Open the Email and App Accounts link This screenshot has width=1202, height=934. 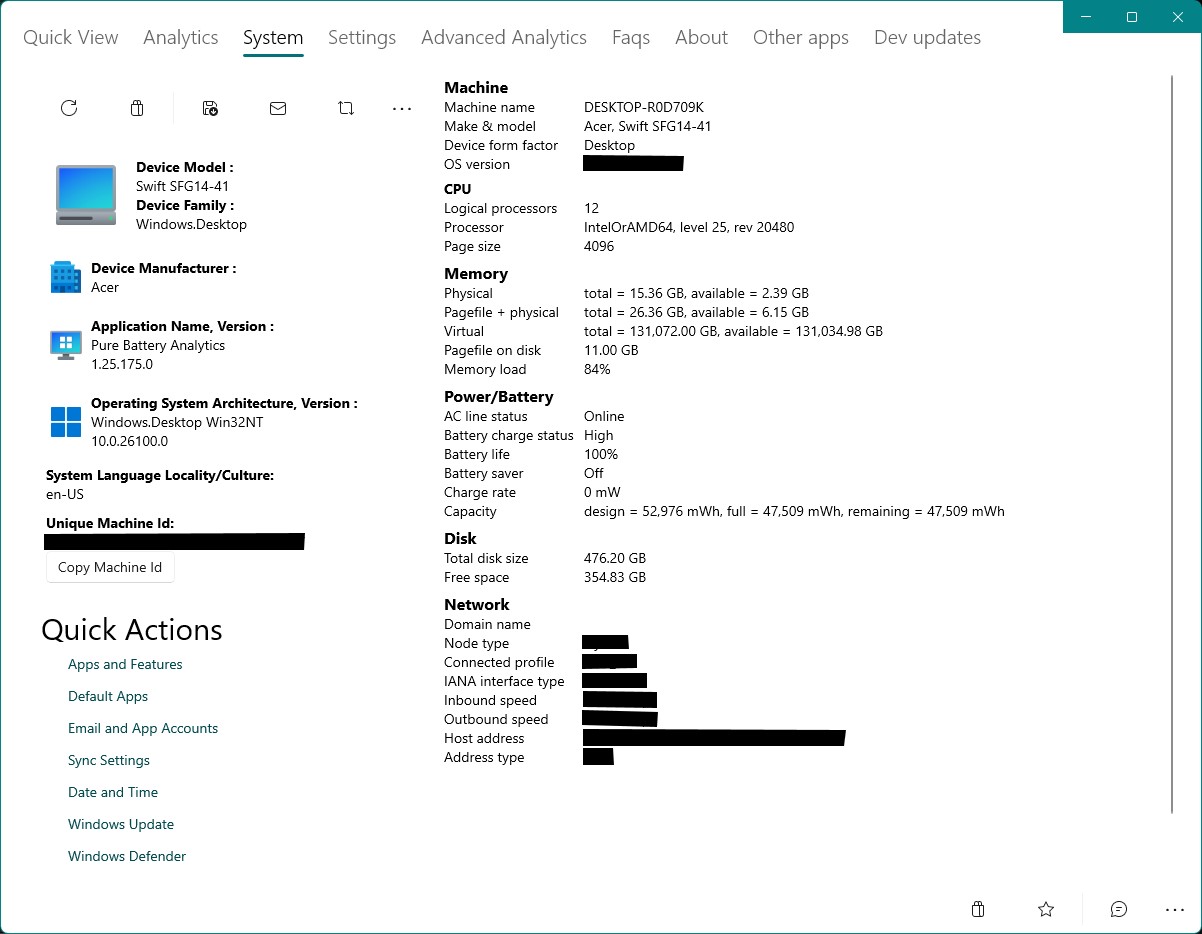pyautogui.click(x=143, y=728)
